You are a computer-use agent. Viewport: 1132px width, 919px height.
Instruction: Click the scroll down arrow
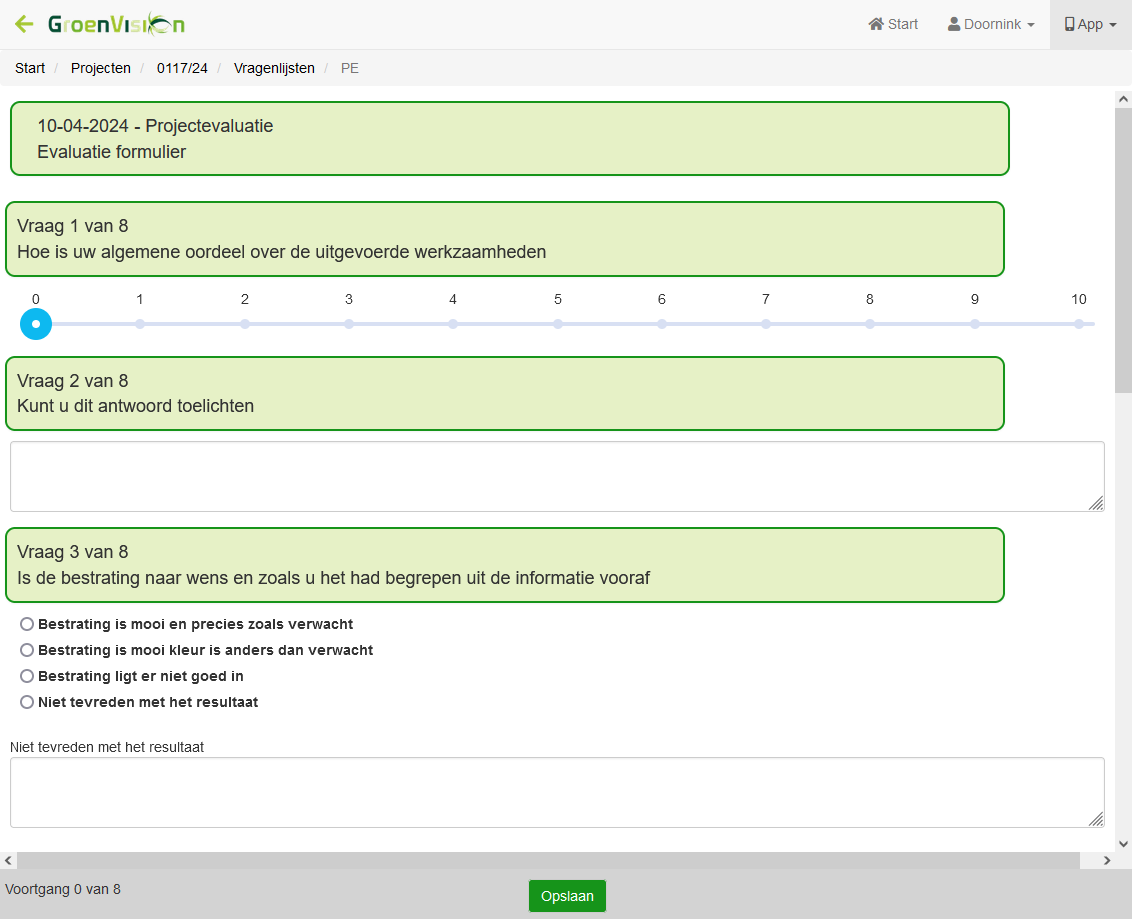point(1123,844)
